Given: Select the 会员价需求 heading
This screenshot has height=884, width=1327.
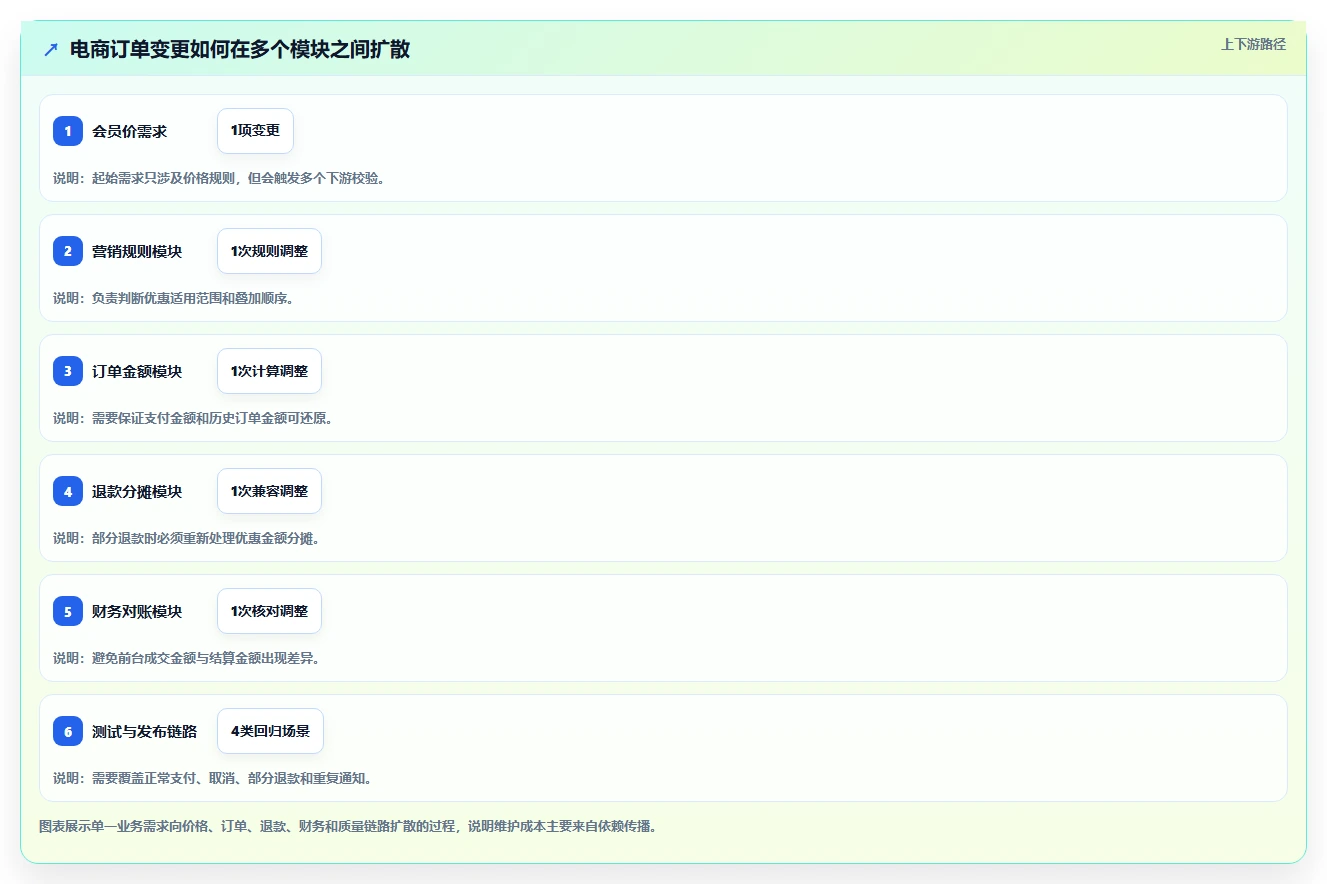Looking at the screenshot, I should coord(129,131).
